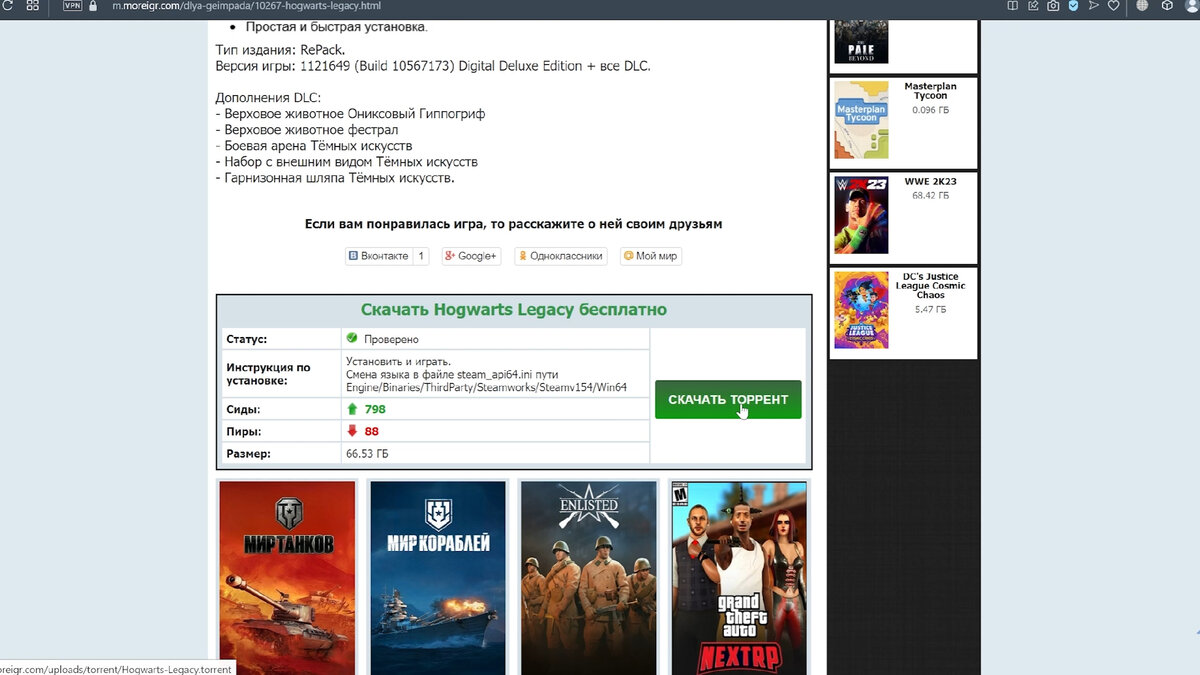Click the green Проверено check icon
This screenshot has height=675, width=1200.
pos(352,338)
